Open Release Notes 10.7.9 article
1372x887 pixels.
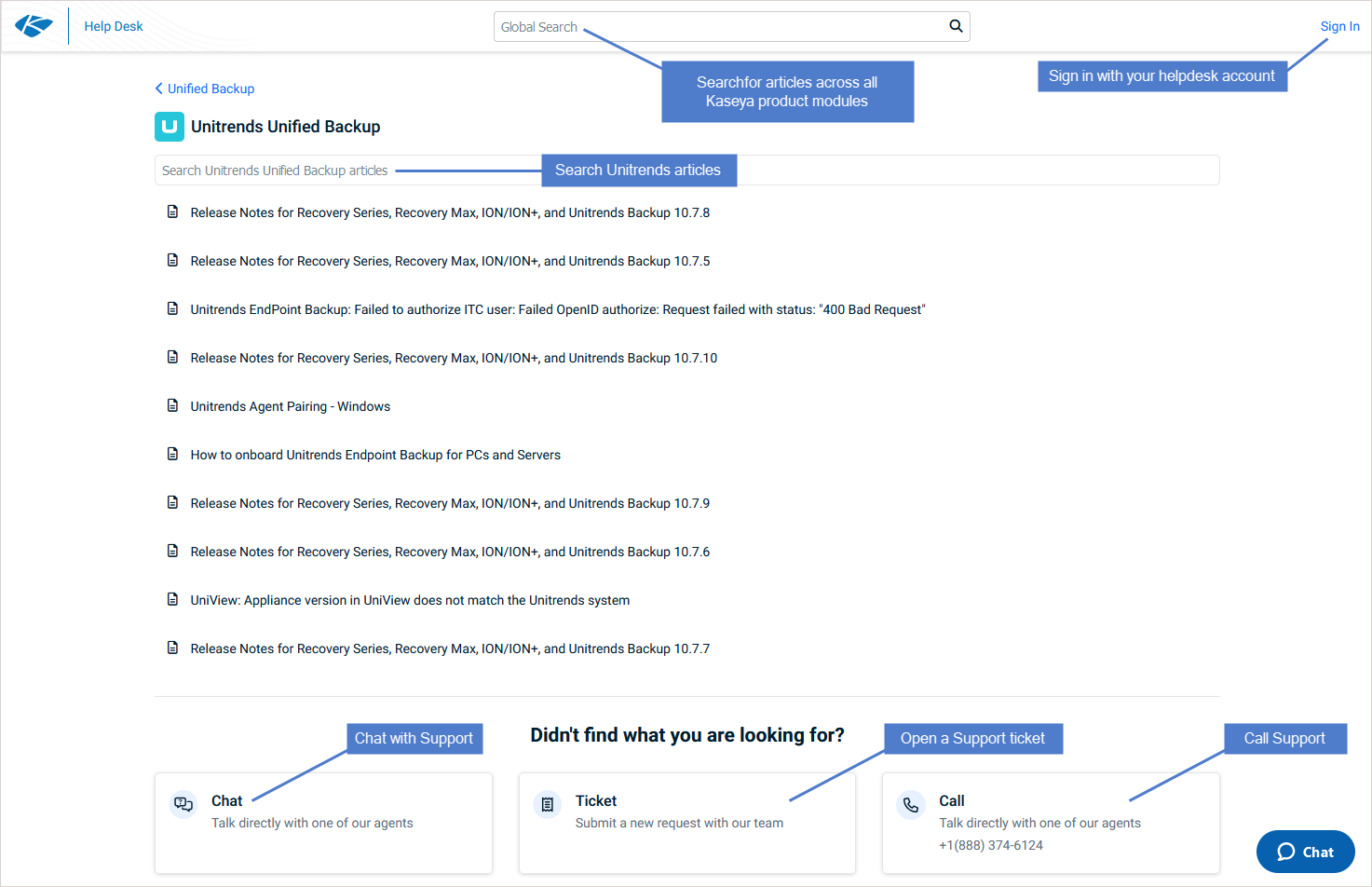(450, 503)
